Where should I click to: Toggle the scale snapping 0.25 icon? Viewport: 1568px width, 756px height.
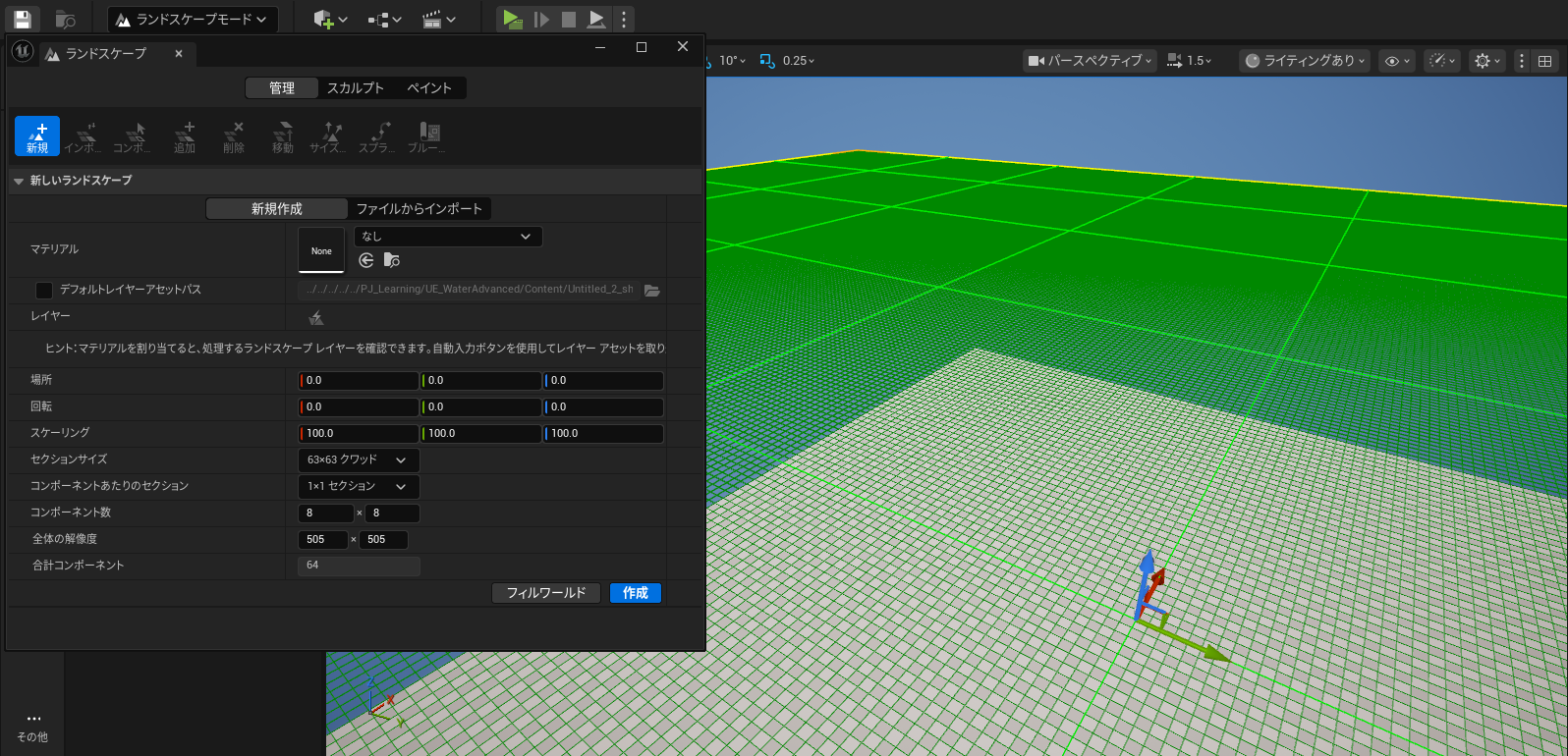point(767,61)
